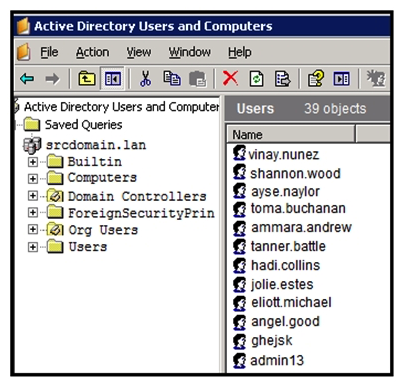
Task: Click the toma.buchanan user icon
Action: click(239, 209)
